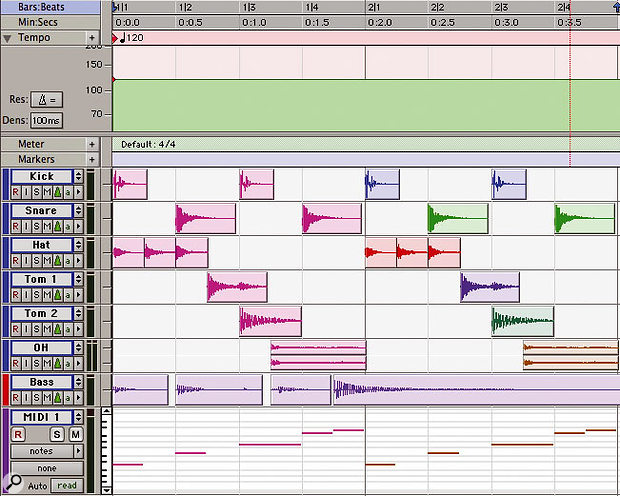The width and height of the screenshot is (620, 496).
Task: Open the Dens 100ms density selector
Action: tap(46, 120)
